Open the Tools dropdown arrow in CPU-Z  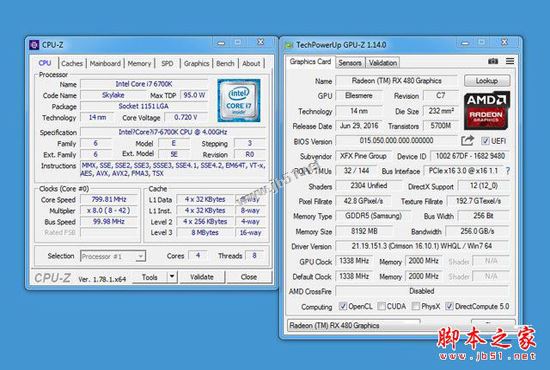click(x=172, y=277)
